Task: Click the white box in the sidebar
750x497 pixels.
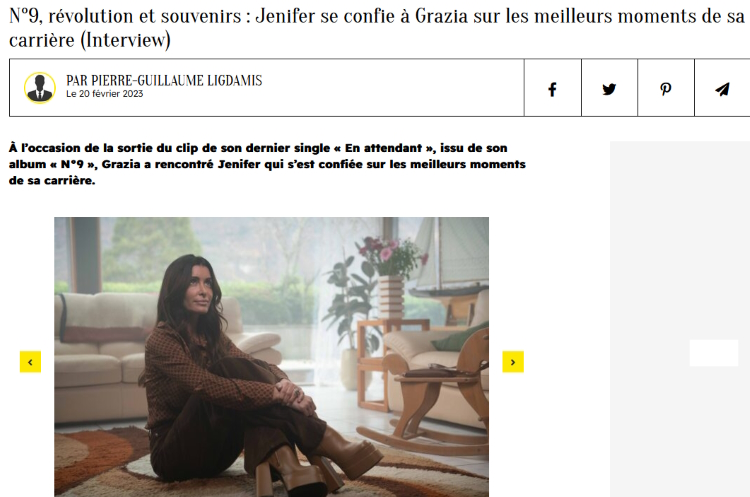Action: [x=714, y=353]
